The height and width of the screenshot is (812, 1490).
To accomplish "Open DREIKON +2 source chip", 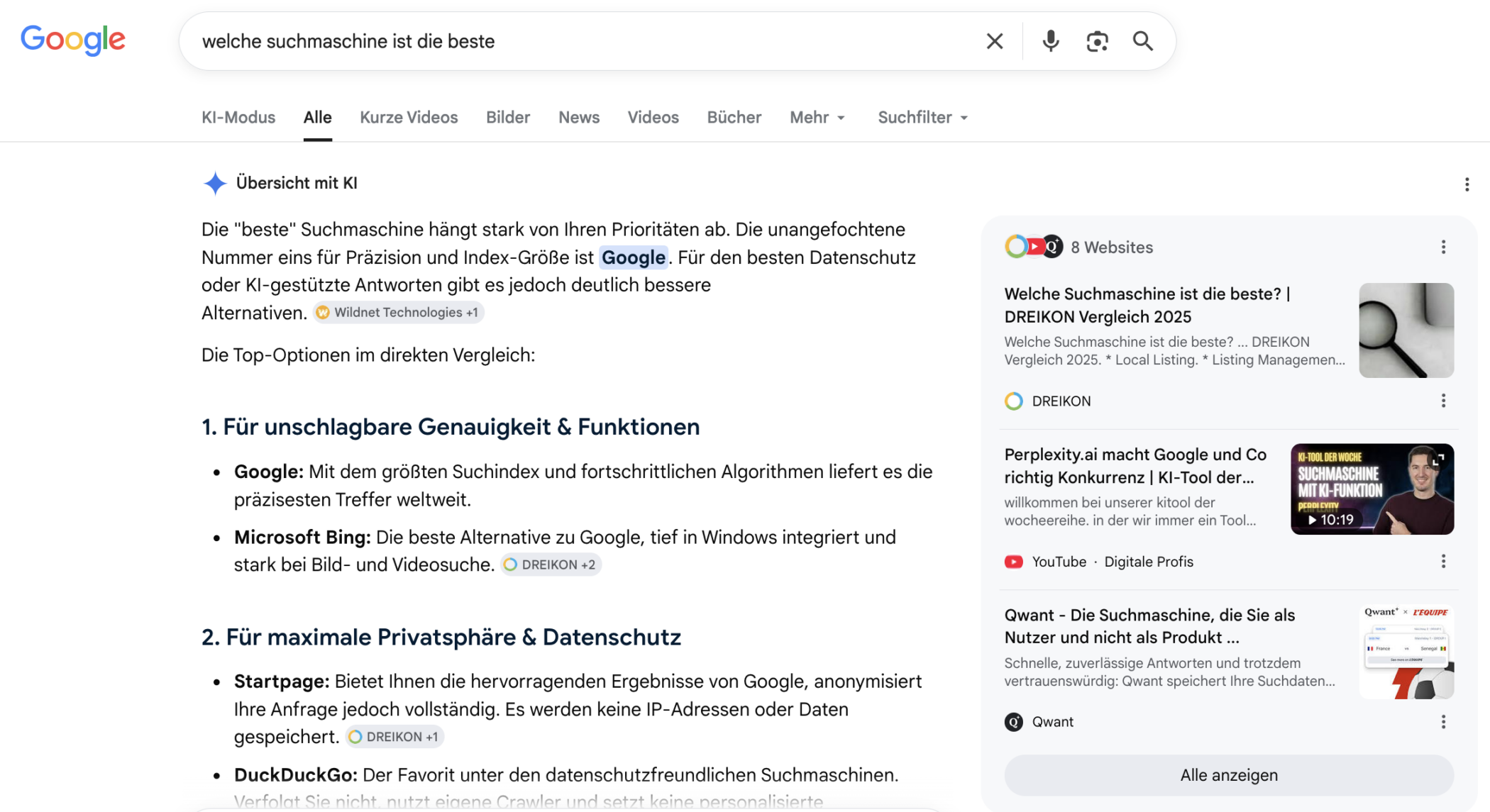I will click(551, 564).
